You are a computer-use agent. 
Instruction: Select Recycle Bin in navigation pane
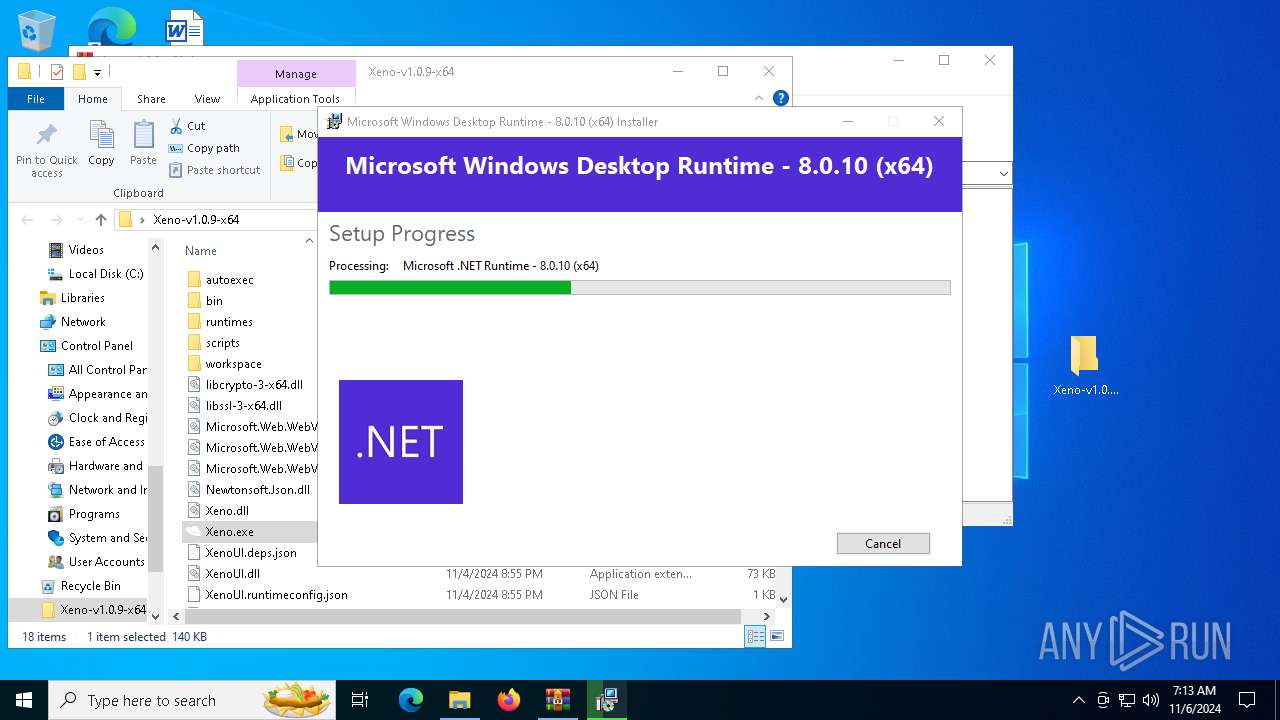pyautogui.click(x=90, y=586)
